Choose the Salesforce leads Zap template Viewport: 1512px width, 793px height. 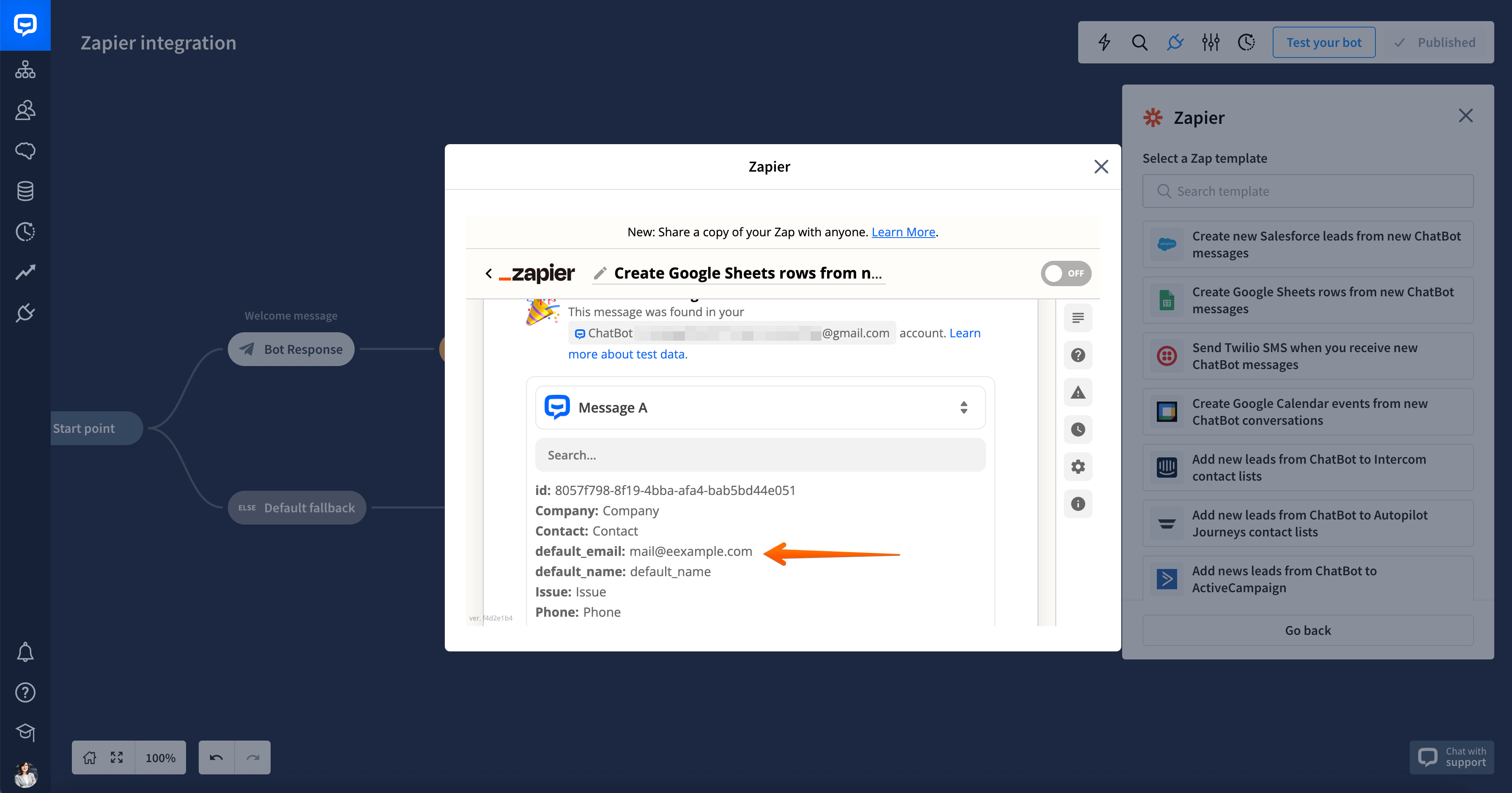coord(1308,245)
